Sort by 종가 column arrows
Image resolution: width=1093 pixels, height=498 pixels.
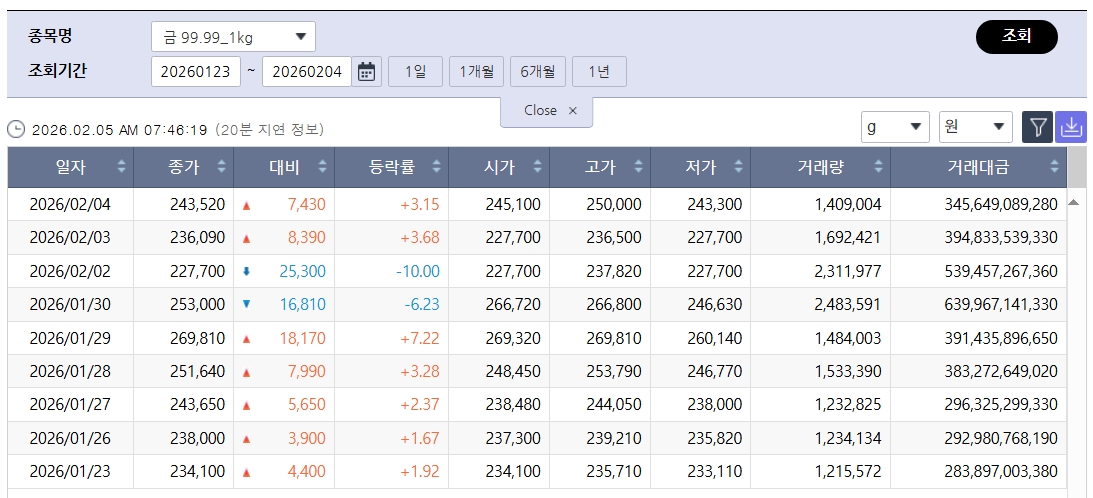click(222, 167)
